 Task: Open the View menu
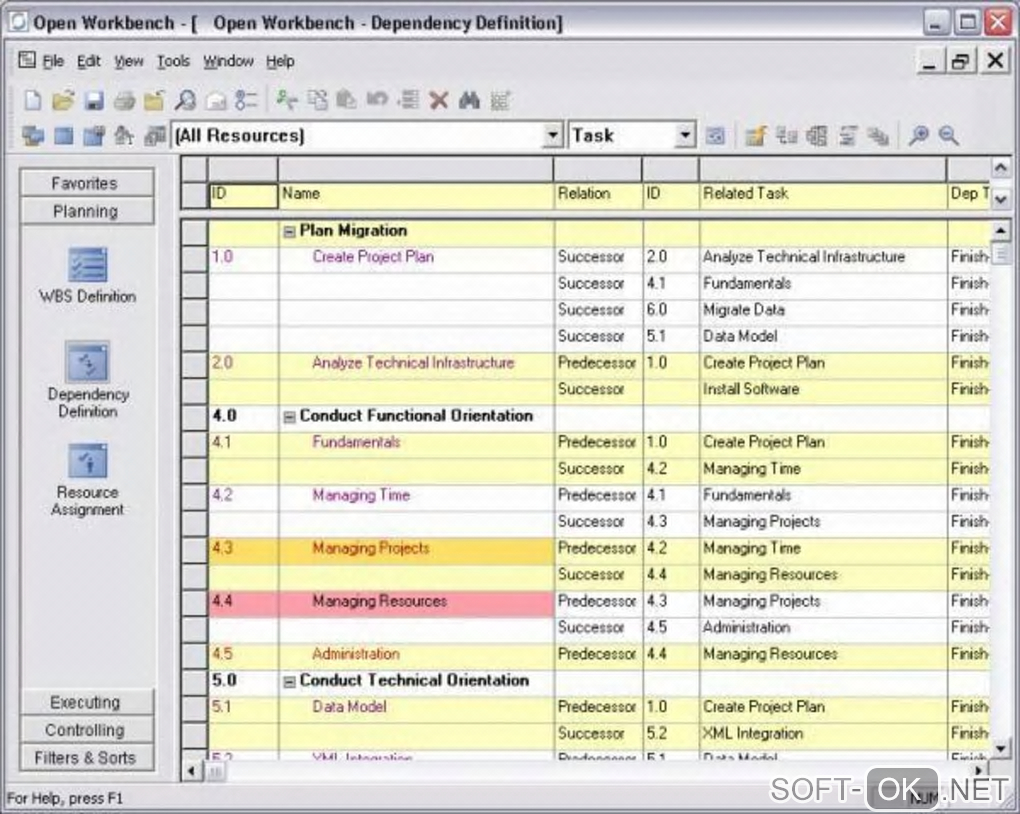tap(129, 61)
